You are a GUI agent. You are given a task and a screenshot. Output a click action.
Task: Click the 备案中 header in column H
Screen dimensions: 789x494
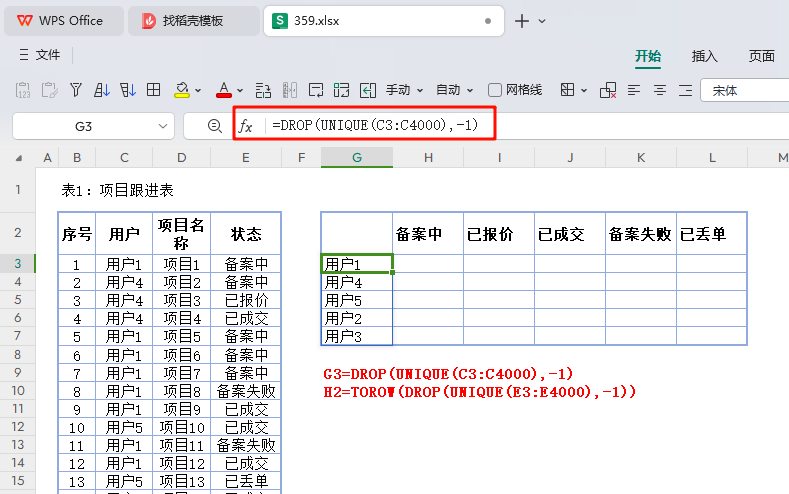tap(428, 233)
